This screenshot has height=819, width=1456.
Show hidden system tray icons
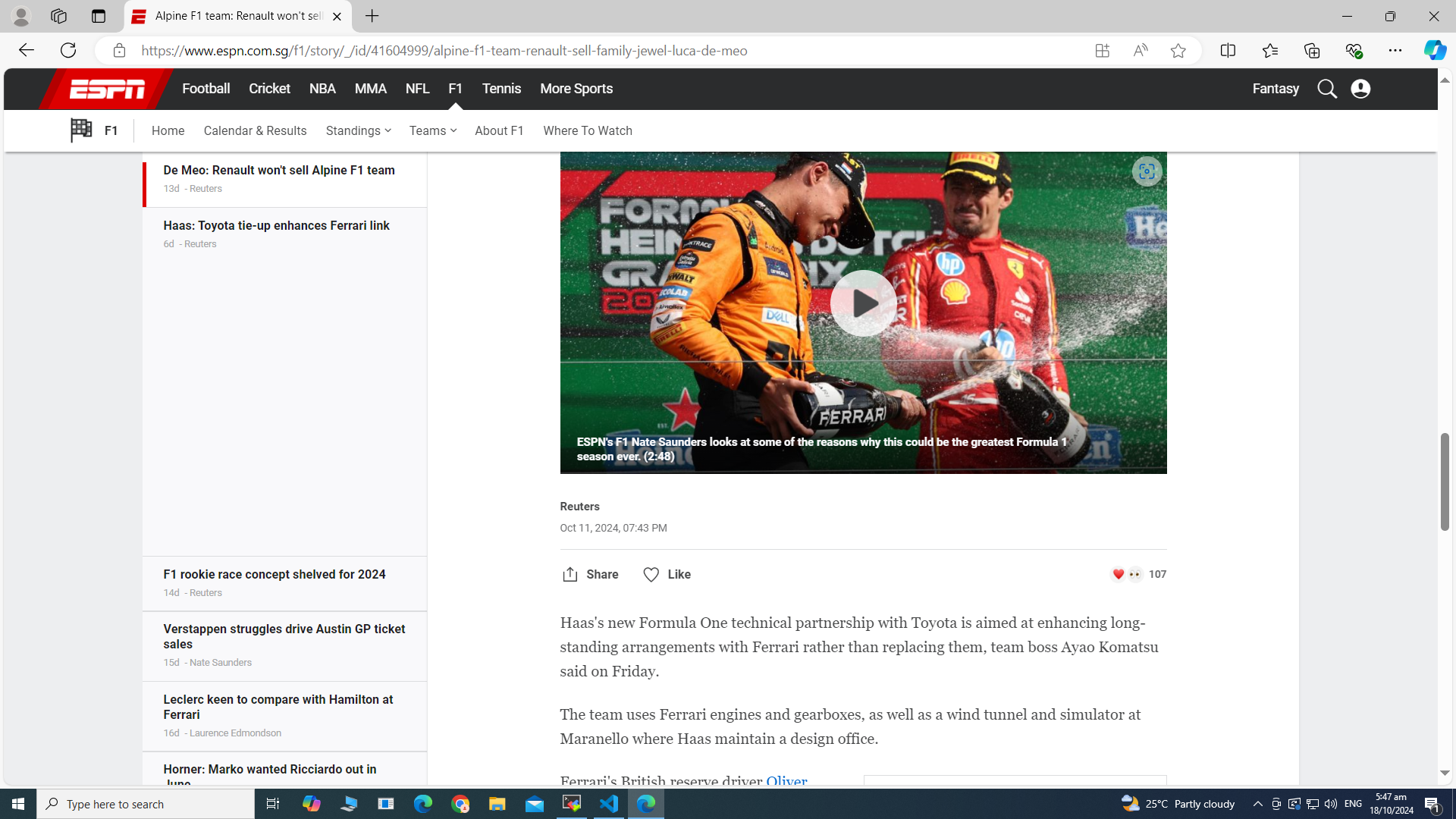pos(1257,804)
